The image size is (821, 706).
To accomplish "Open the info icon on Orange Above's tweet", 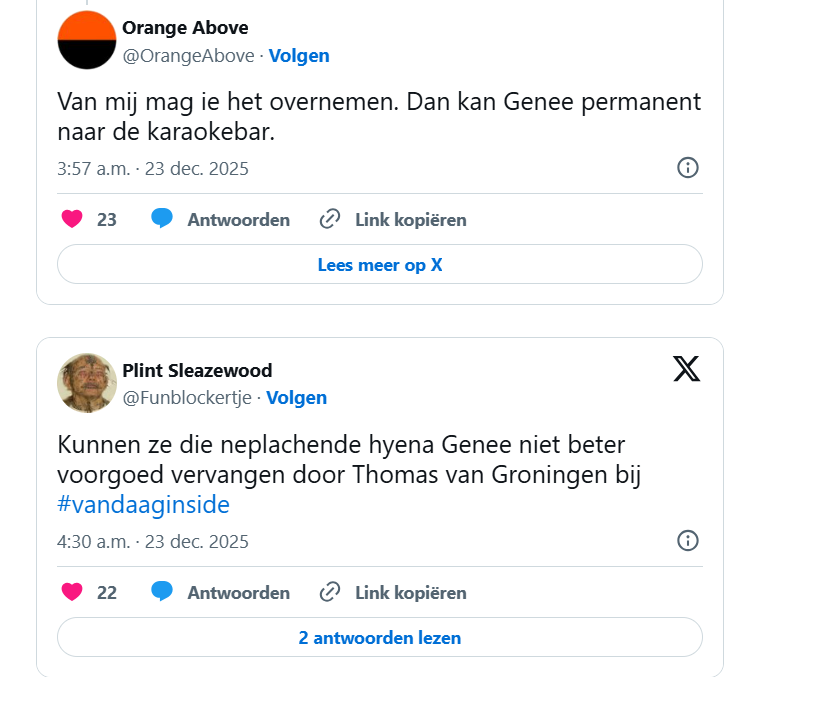I will 688,167.
